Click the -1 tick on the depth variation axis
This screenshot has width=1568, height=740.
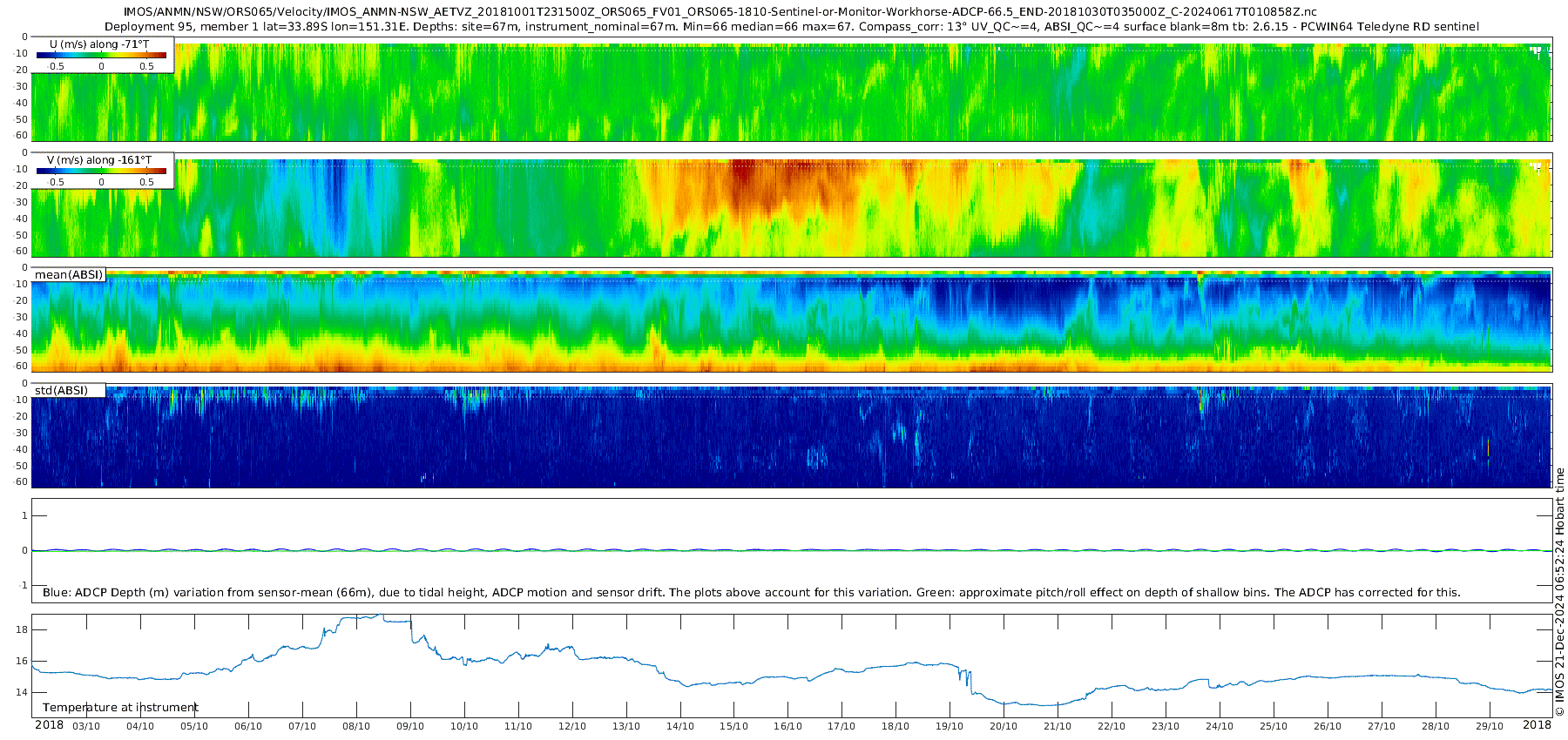pos(24,585)
